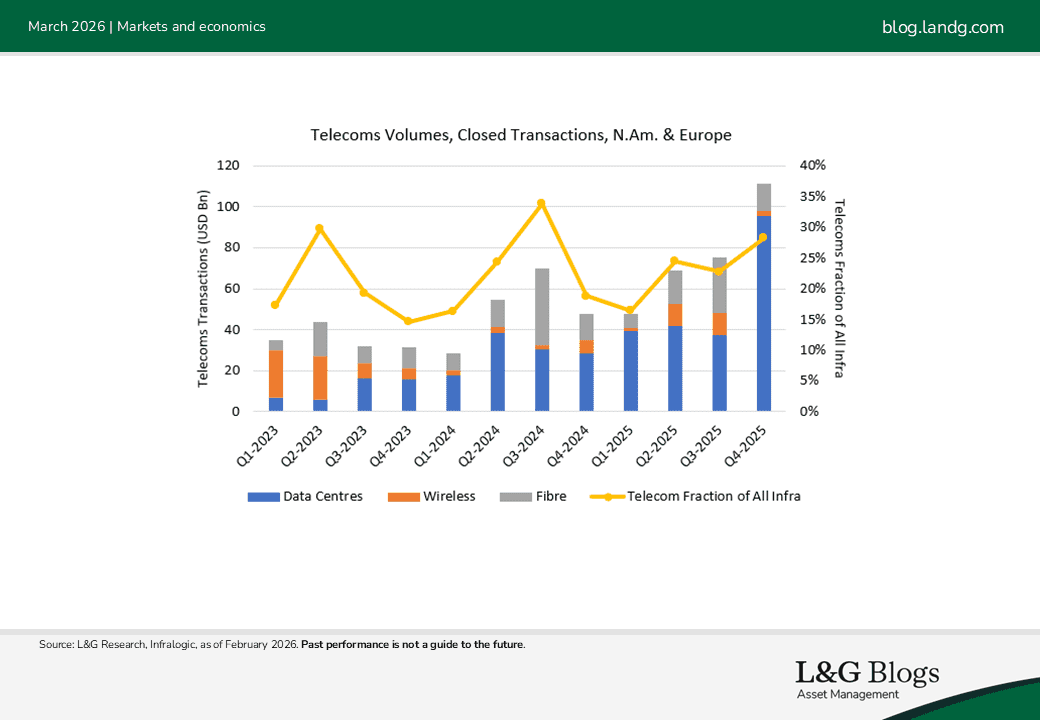Click the L&G Blogs logo
This screenshot has width=1040, height=720.
(x=867, y=674)
